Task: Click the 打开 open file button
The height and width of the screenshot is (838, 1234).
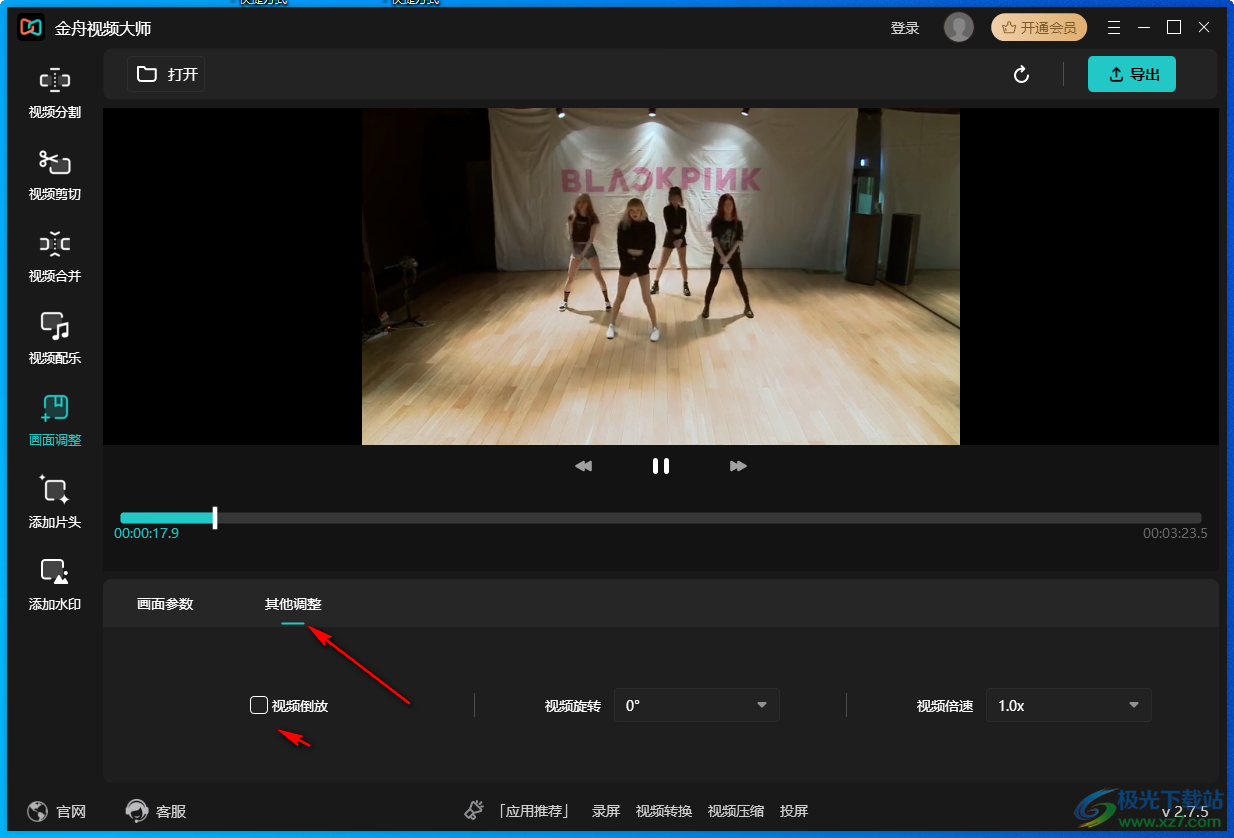Action: 166,74
